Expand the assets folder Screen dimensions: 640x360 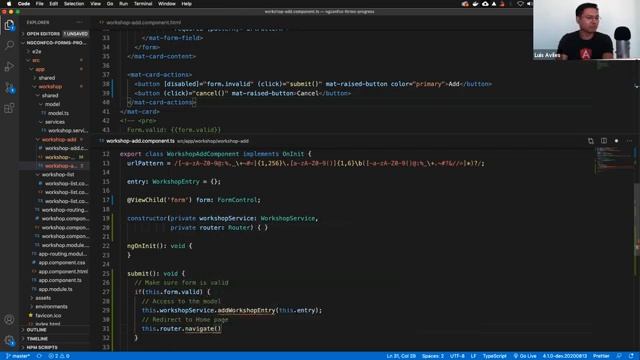click(43, 298)
